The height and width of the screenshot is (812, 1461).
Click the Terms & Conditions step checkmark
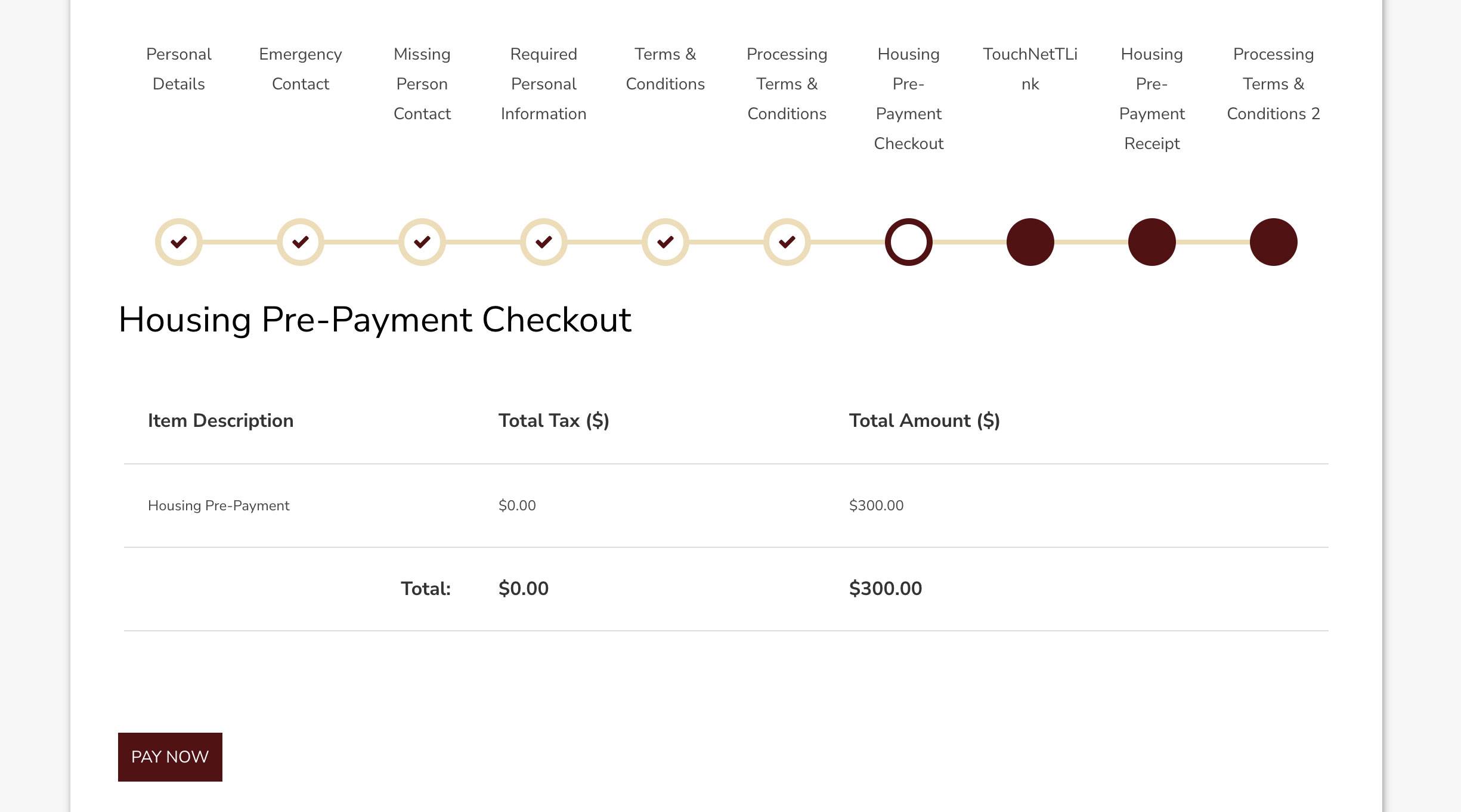click(x=666, y=242)
